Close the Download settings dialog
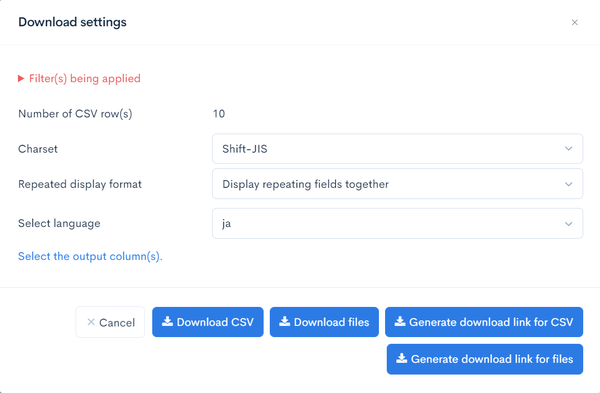Viewport: 600px width, 393px height. [574, 23]
